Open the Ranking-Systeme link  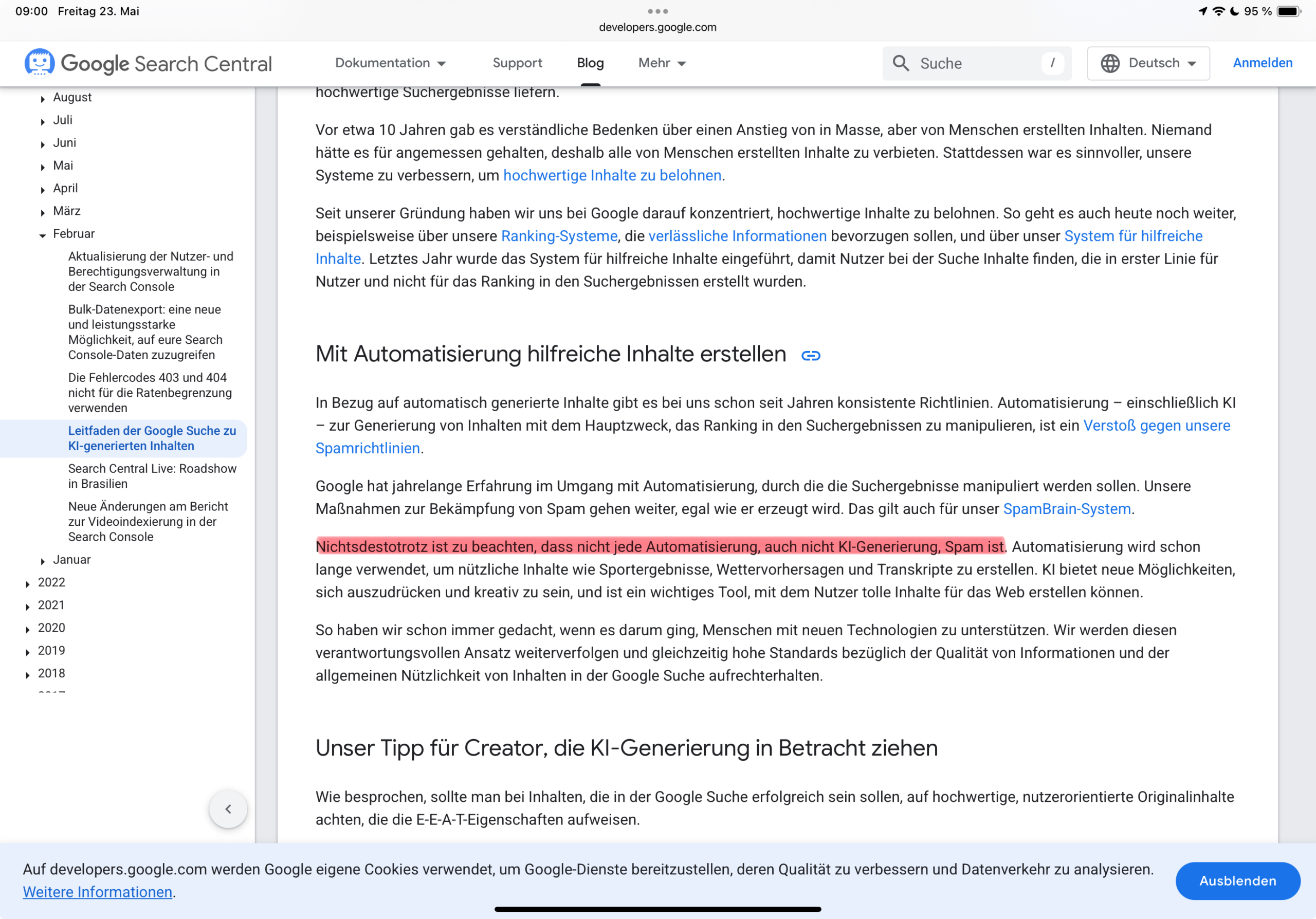(x=559, y=236)
